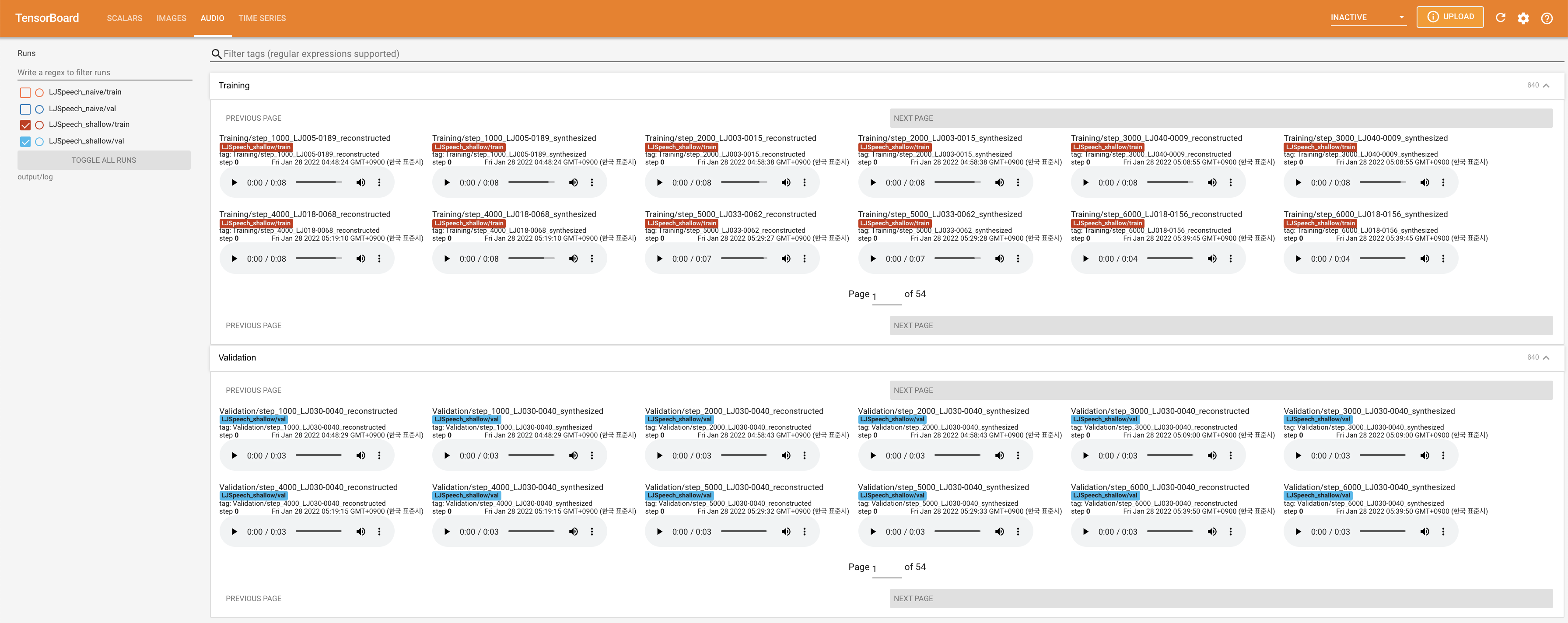Screen dimensions: 1568x623
Task: Collapse the Validation section
Action: coord(1546,358)
